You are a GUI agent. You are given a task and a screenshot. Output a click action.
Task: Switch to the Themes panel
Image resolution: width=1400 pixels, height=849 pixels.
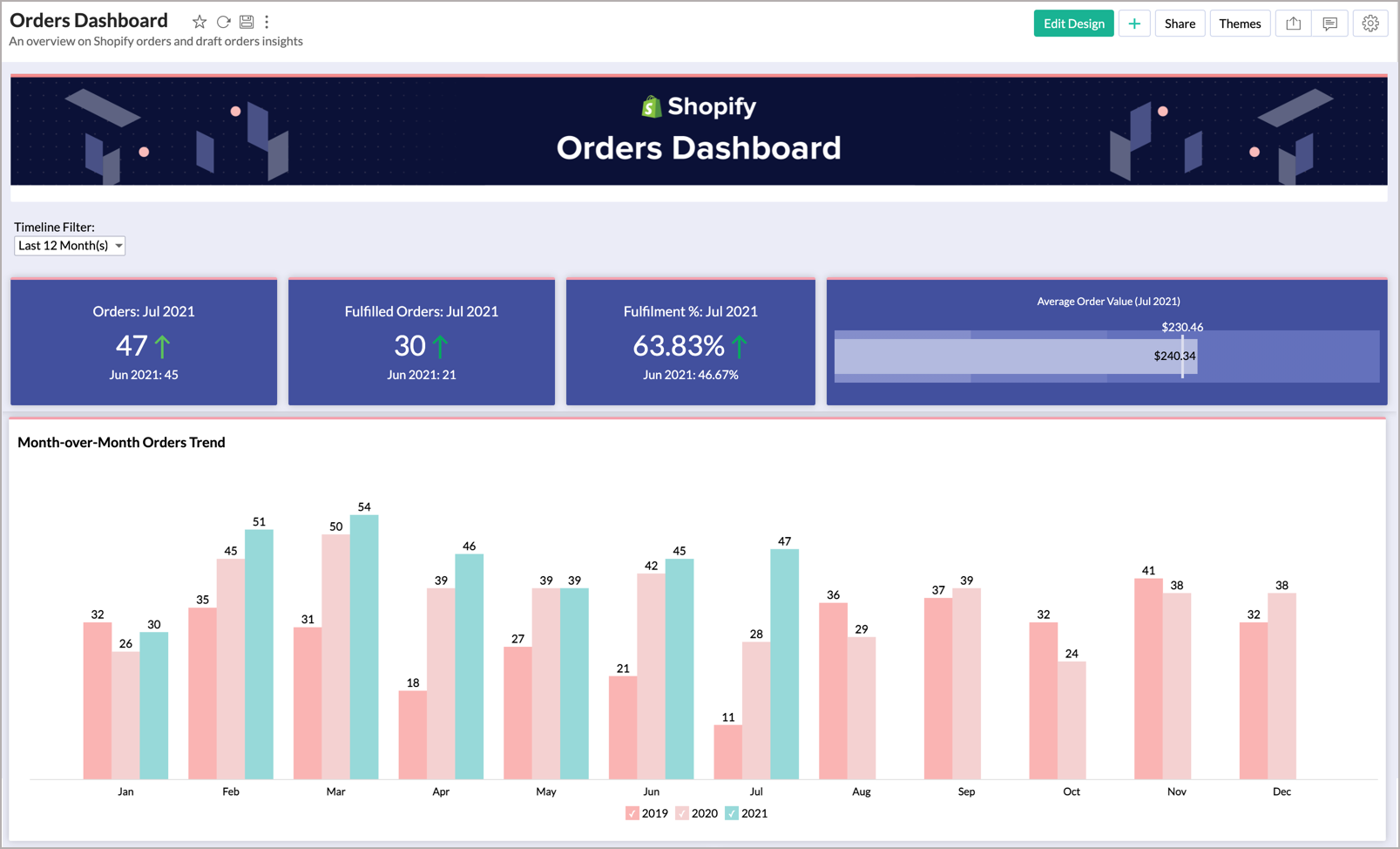1240,24
